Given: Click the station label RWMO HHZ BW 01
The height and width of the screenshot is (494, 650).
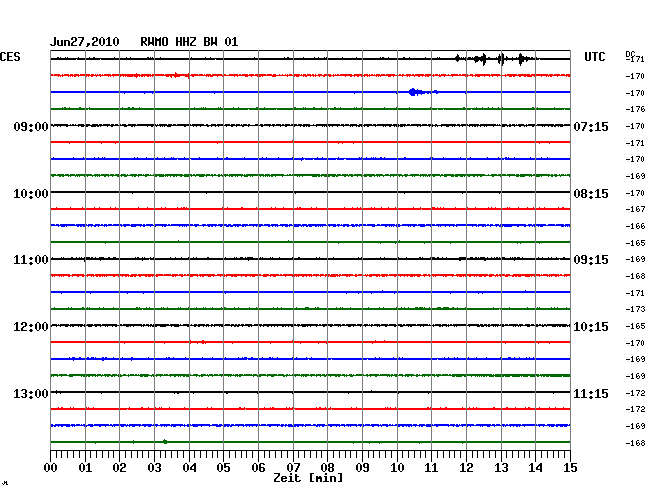Looking at the screenshot, I should [x=189, y=42].
